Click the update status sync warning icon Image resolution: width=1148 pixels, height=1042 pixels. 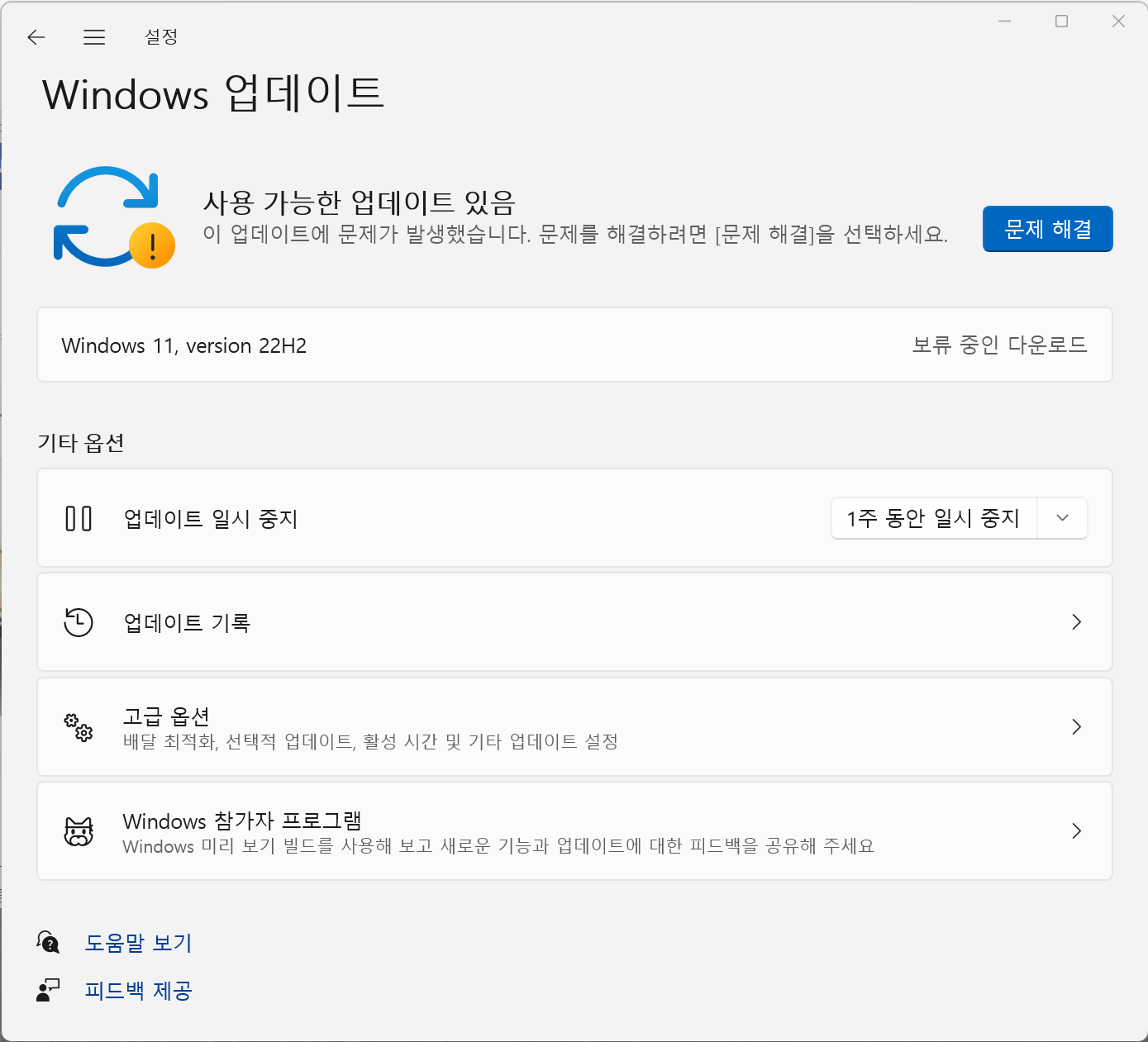(114, 217)
